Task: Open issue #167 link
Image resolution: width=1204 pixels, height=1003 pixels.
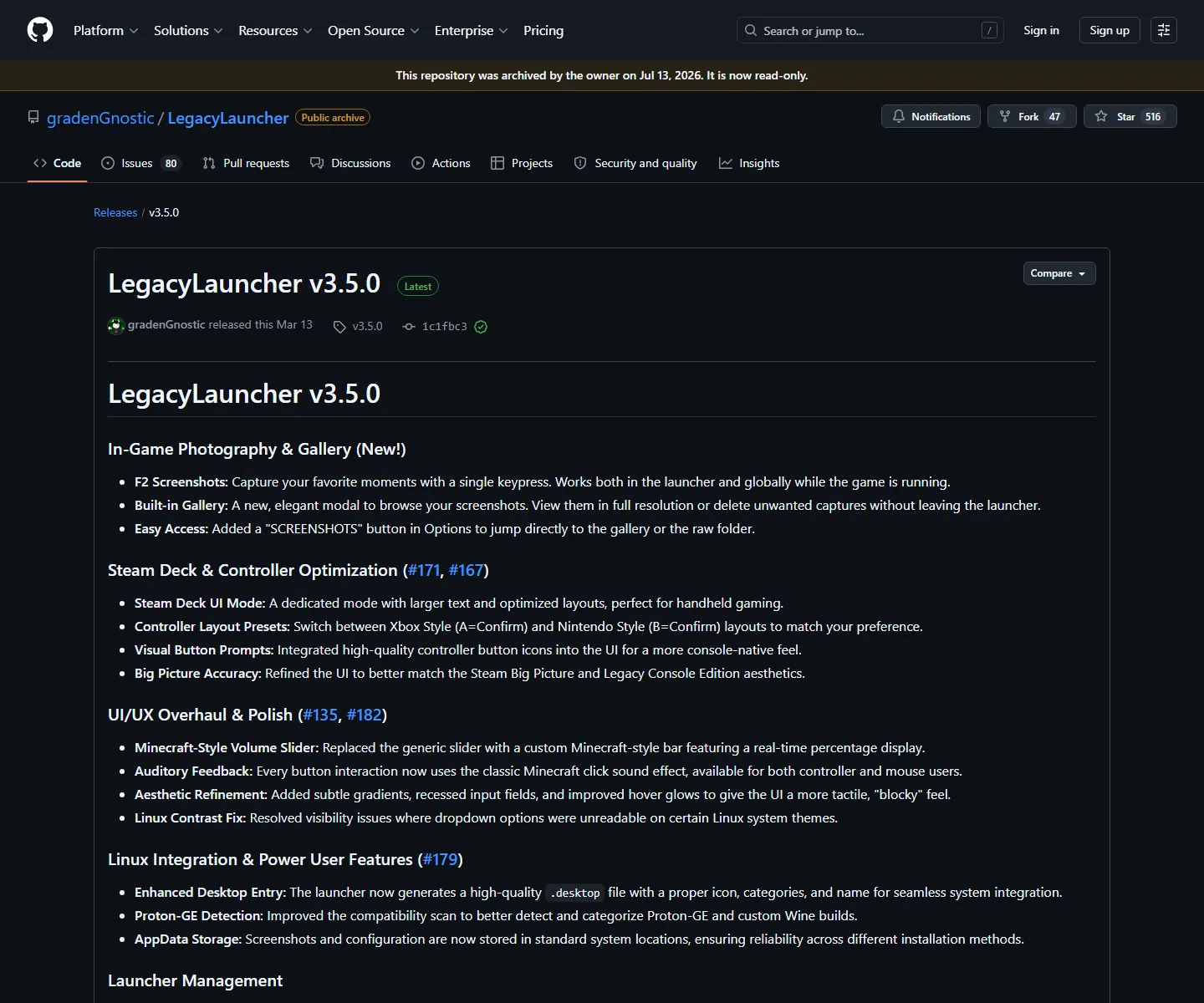Action: click(467, 570)
